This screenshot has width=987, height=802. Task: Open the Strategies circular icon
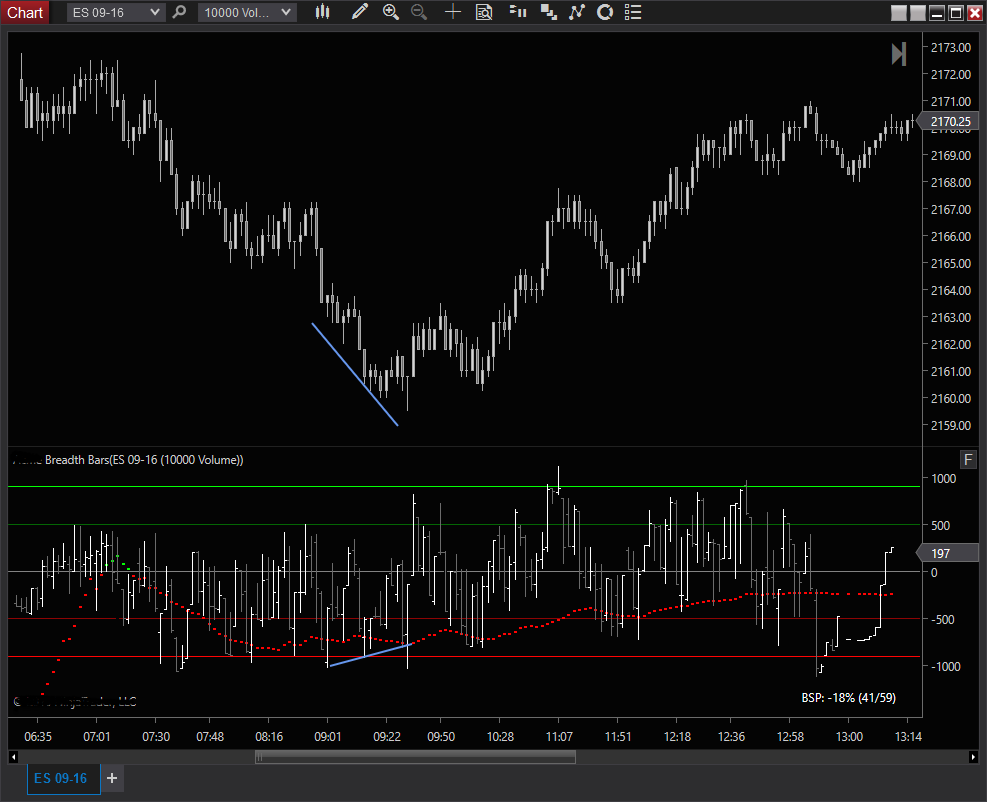(x=604, y=13)
